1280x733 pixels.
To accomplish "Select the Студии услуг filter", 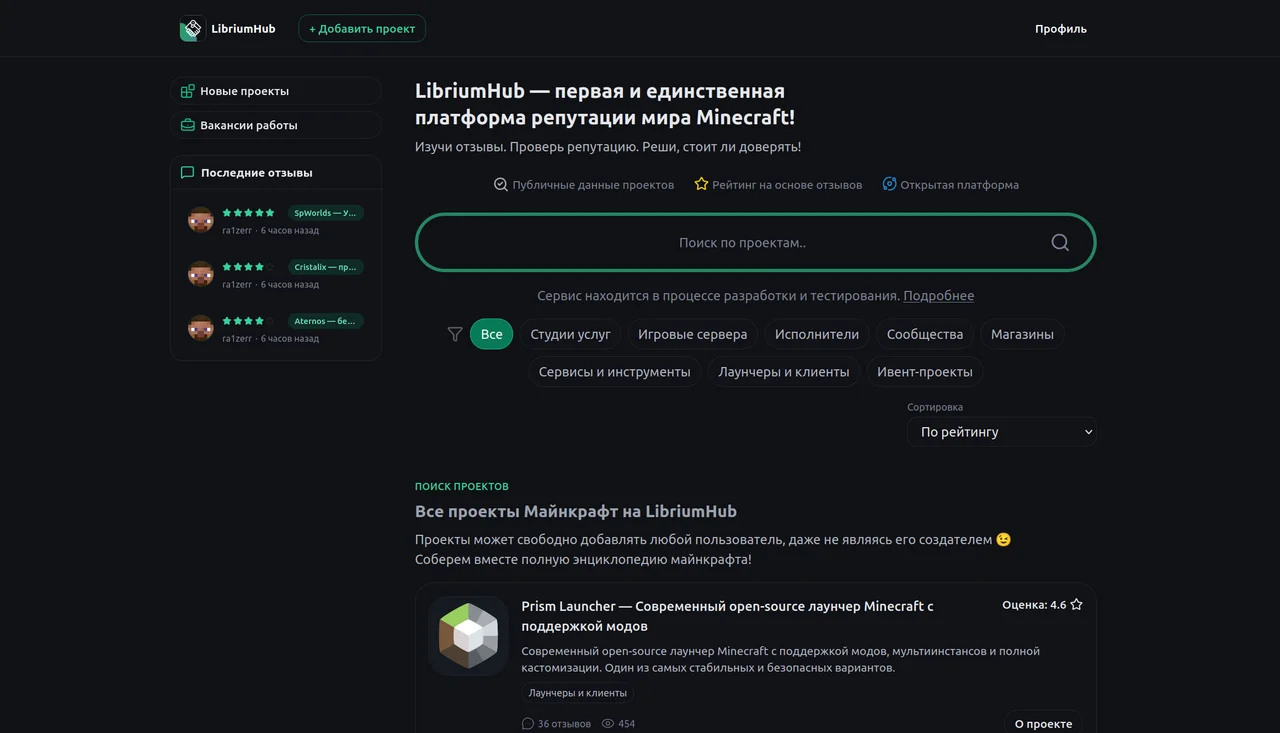I will click(570, 334).
